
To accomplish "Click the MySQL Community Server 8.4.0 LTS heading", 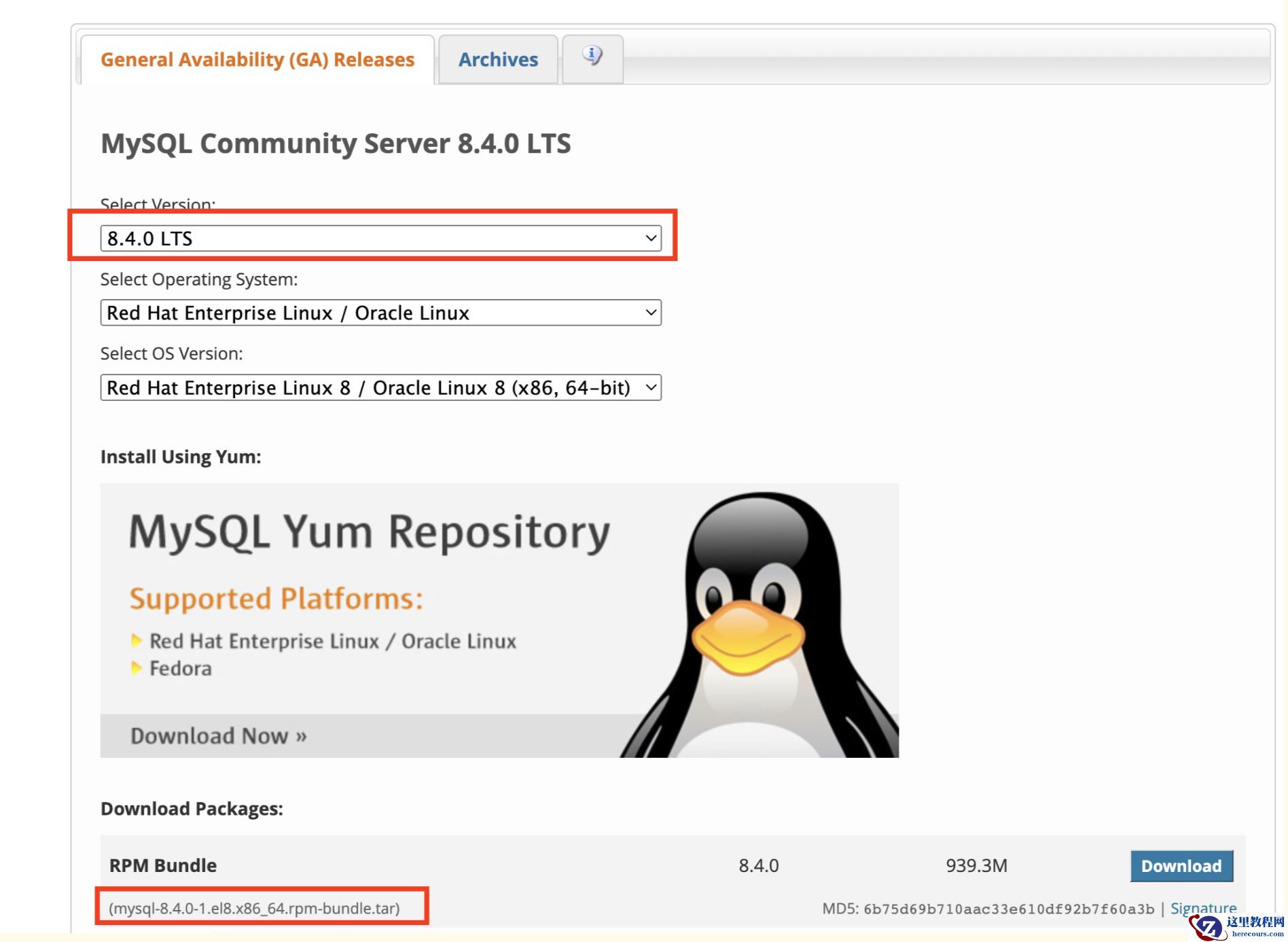I will tap(336, 144).
